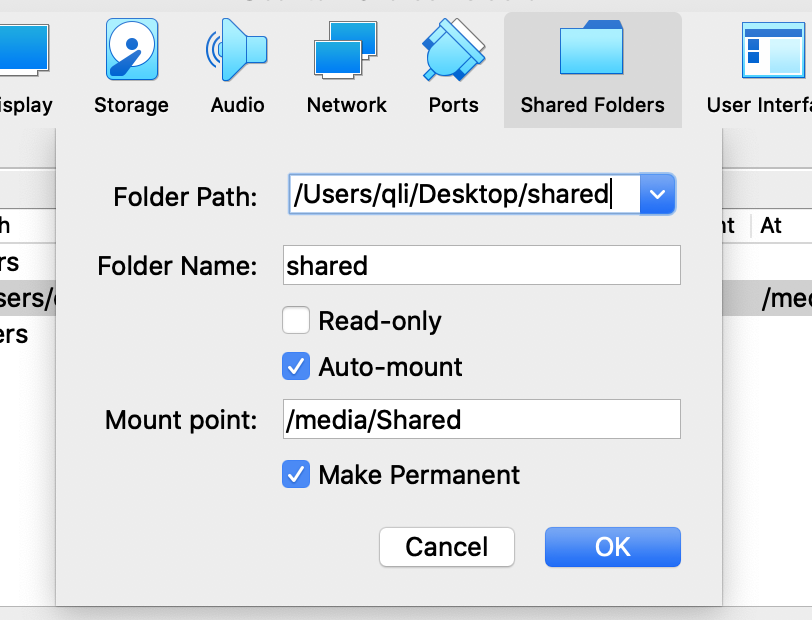Image resolution: width=812 pixels, height=620 pixels.
Task: Uncheck the Make Permanent checkbox
Action: tap(296, 474)
